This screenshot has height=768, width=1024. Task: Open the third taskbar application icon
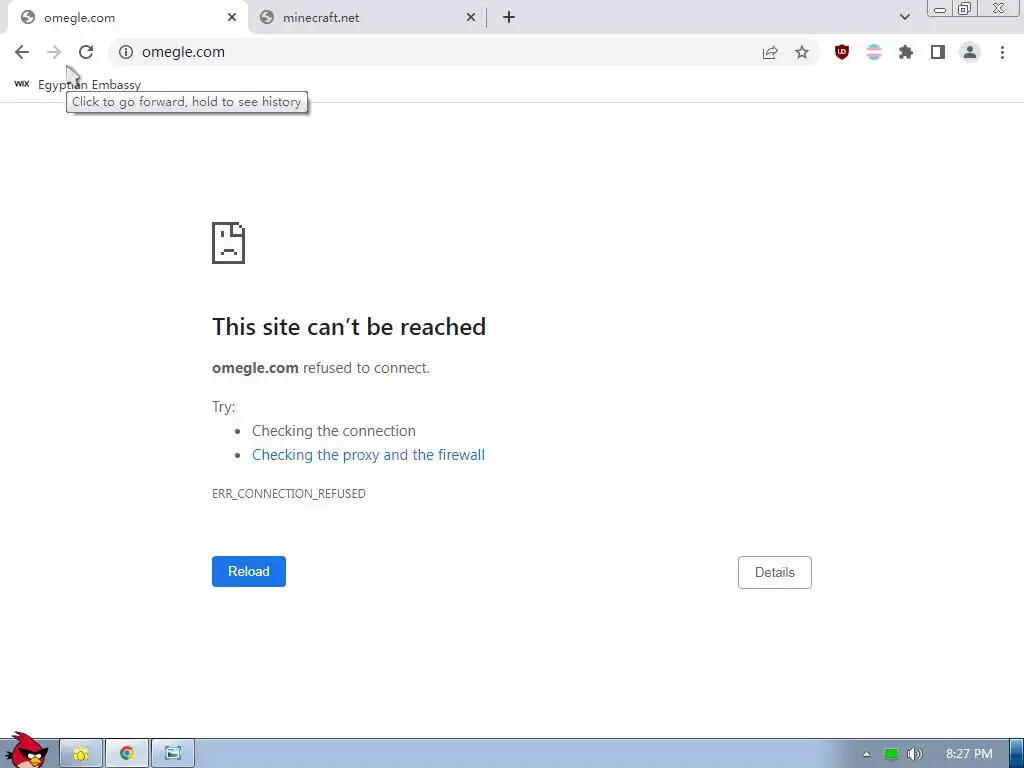tap(172, 754)
